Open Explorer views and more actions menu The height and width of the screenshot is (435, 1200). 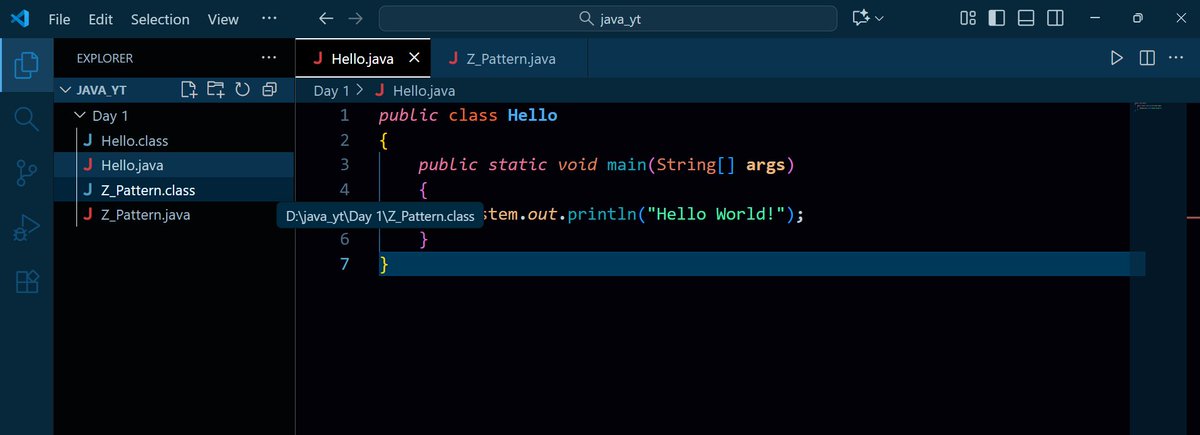tap(269, 58)
